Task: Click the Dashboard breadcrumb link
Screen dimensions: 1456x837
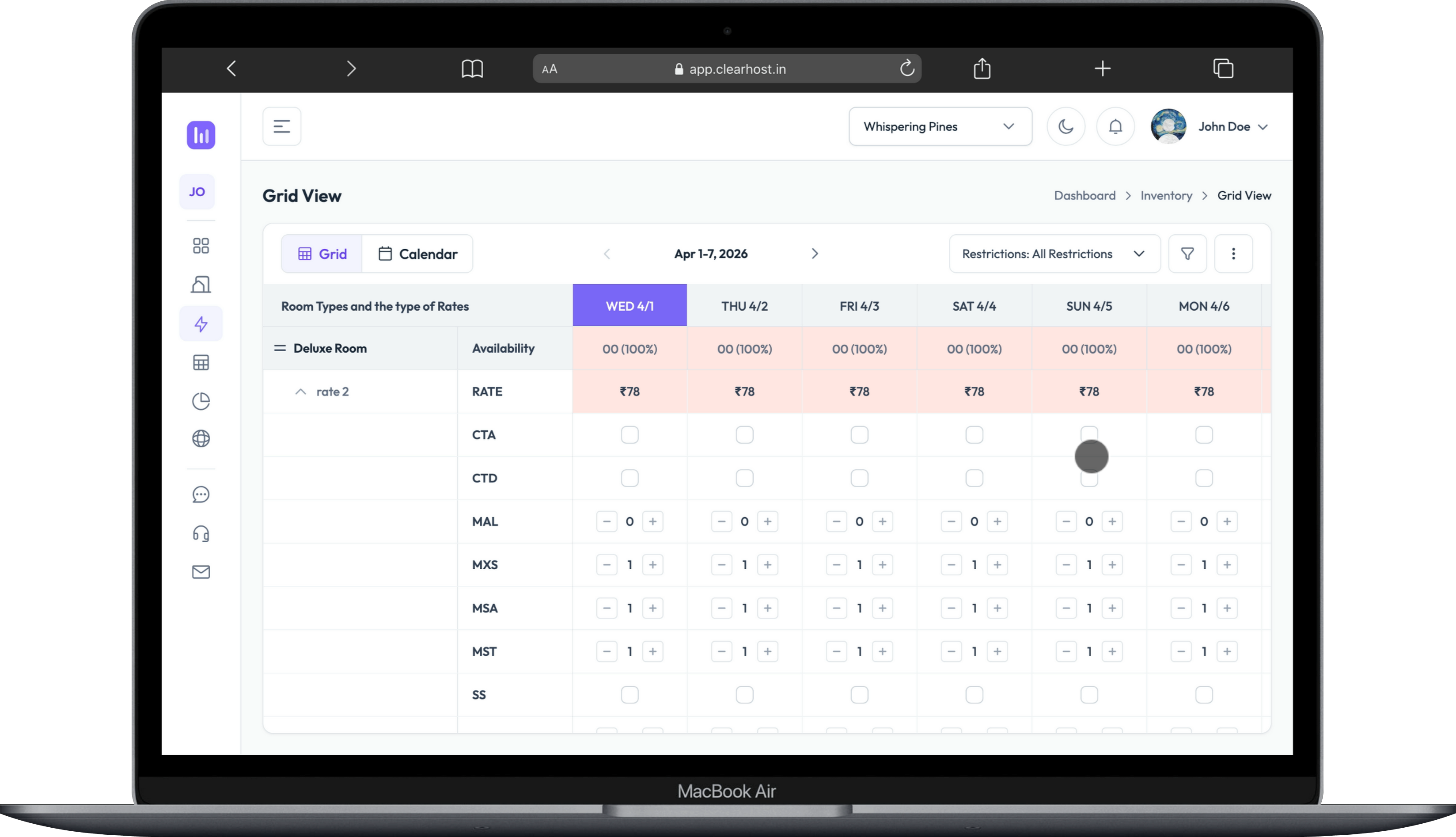Action: (x=1084, y=195)
